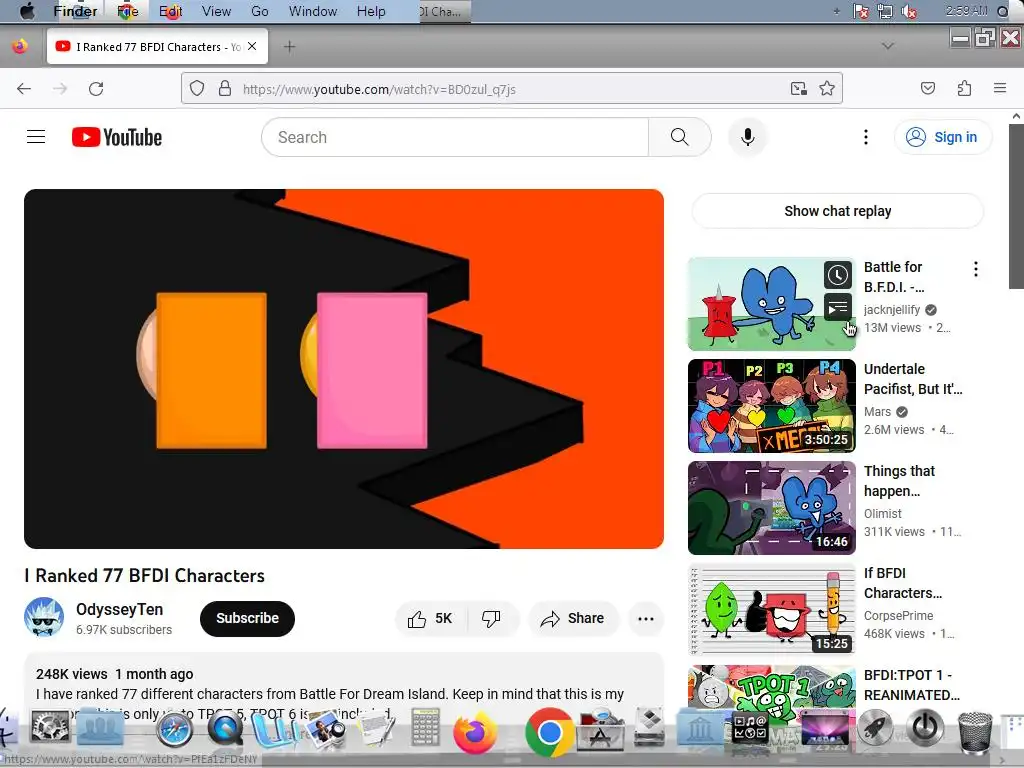Image resolution: width=1024 pixels, height=768 pixels.
Task: Click the network monitor tray icon
Action: pyautogui.click(x=885, y=11)
